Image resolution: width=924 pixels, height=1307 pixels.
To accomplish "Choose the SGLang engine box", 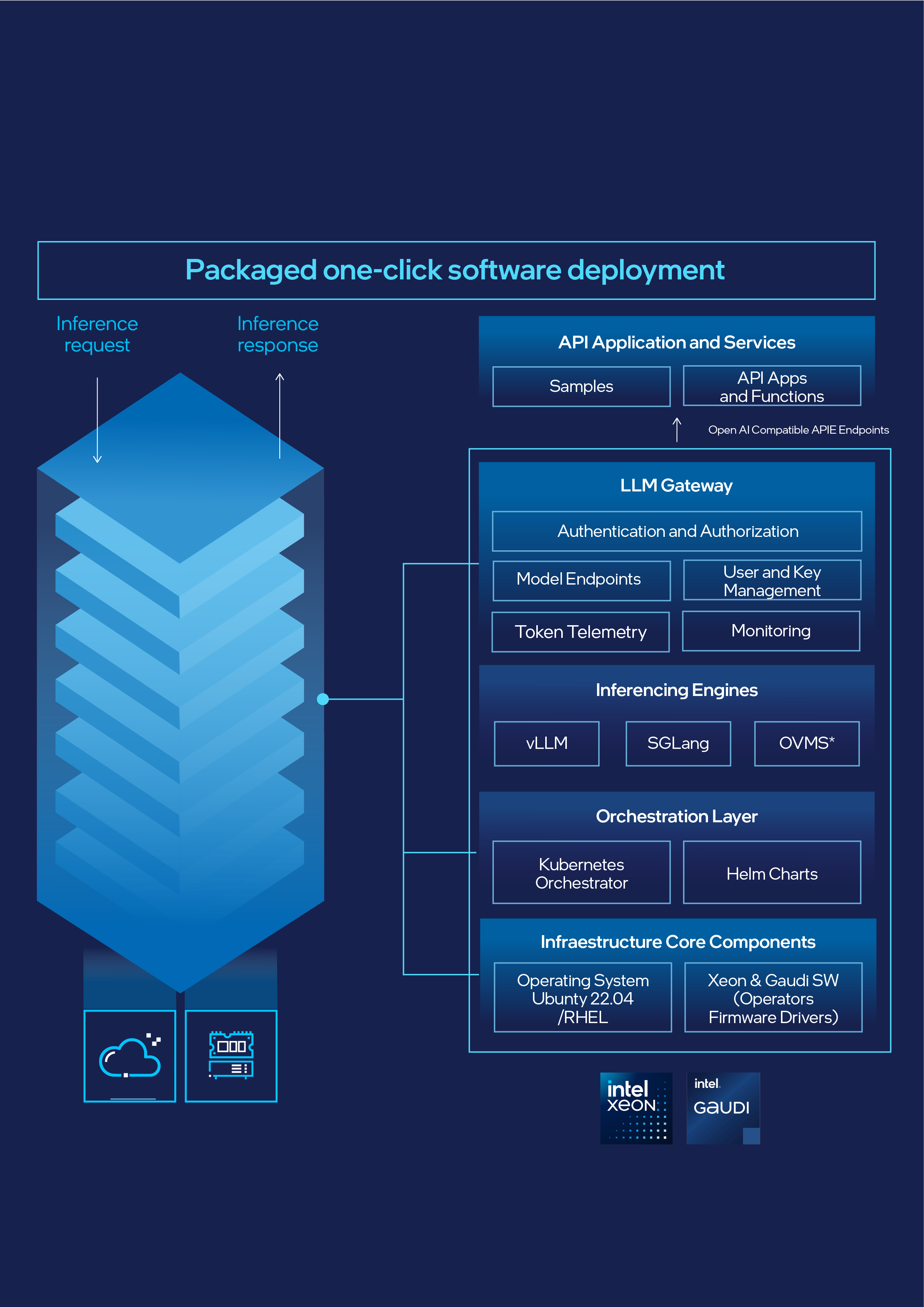I will click(x=678, y=743).
